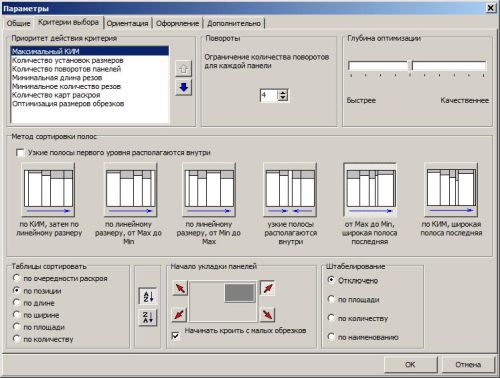Choose sorting 'узкие полосы располагаются внутри' thumbnail
This screenshot has height=378, width=500.
(290, 190)
